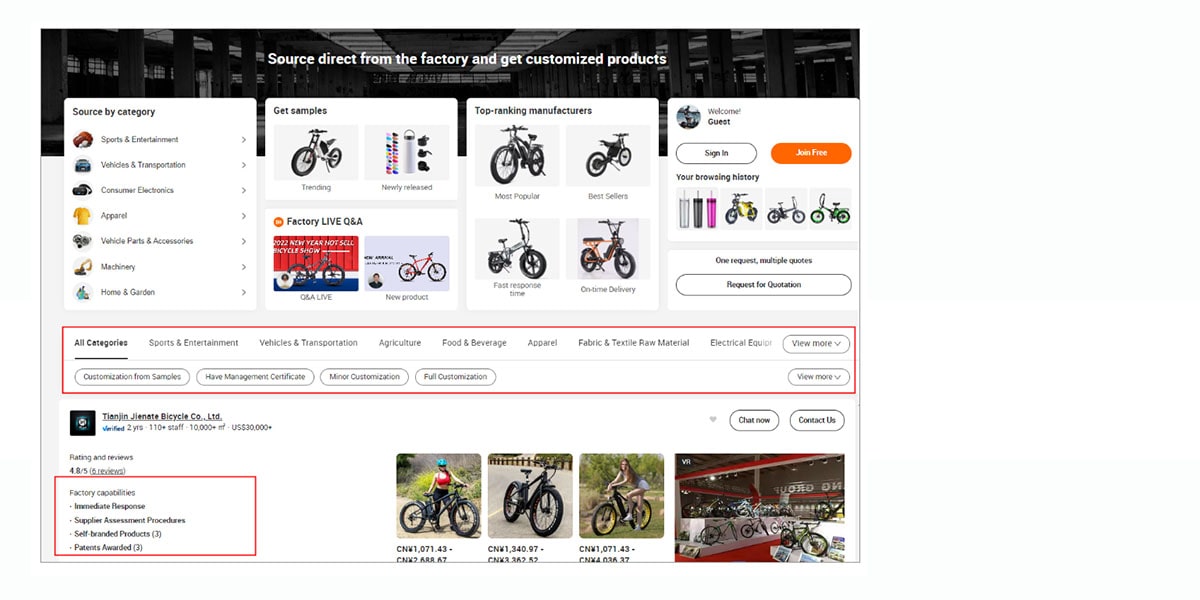This screenshot has width=1200, height=600.
Task: Open the yellow bike in browsing history
Action: pos(742,209)
